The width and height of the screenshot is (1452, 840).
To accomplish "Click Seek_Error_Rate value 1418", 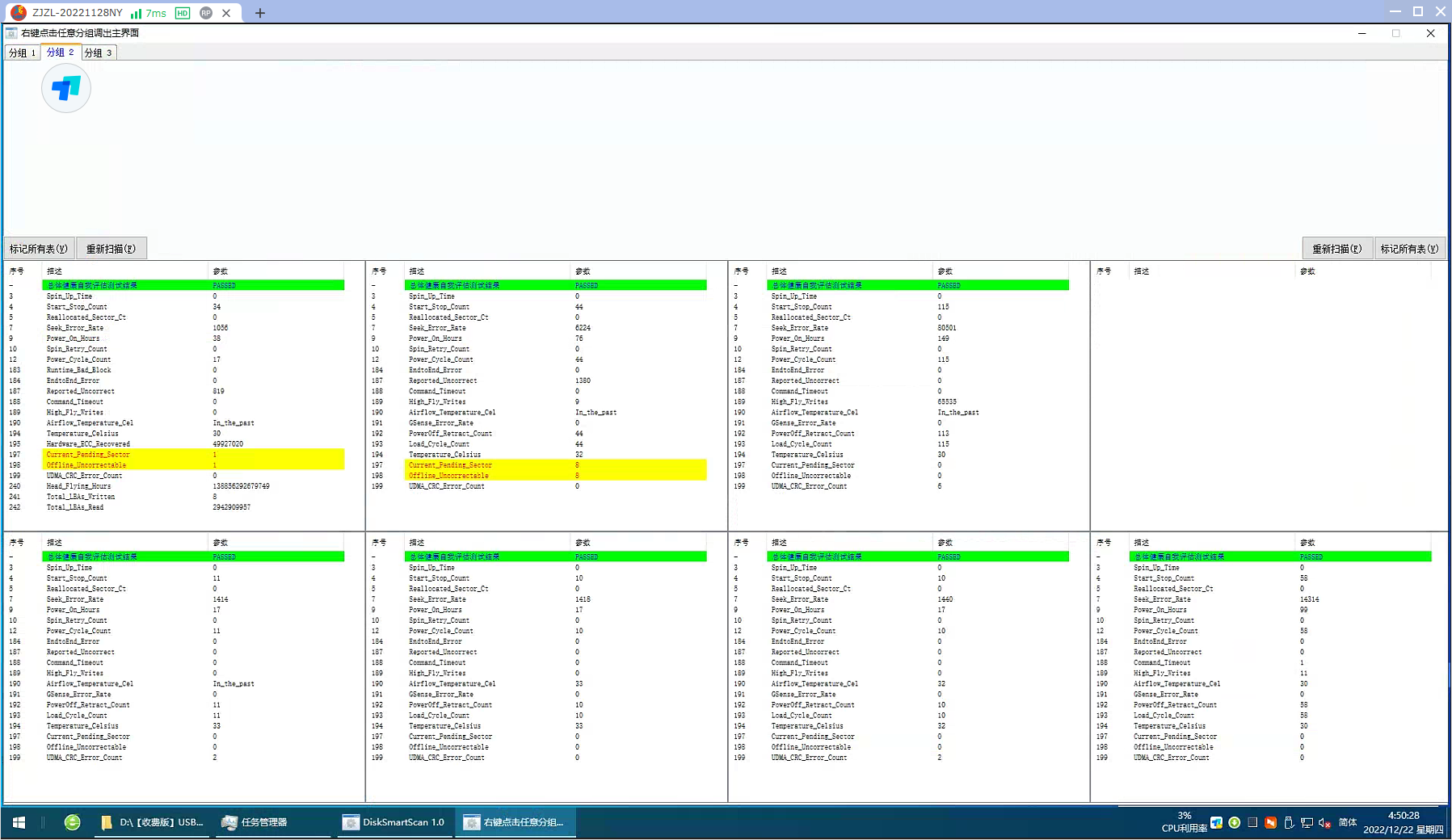I will [x=583, y=599].
